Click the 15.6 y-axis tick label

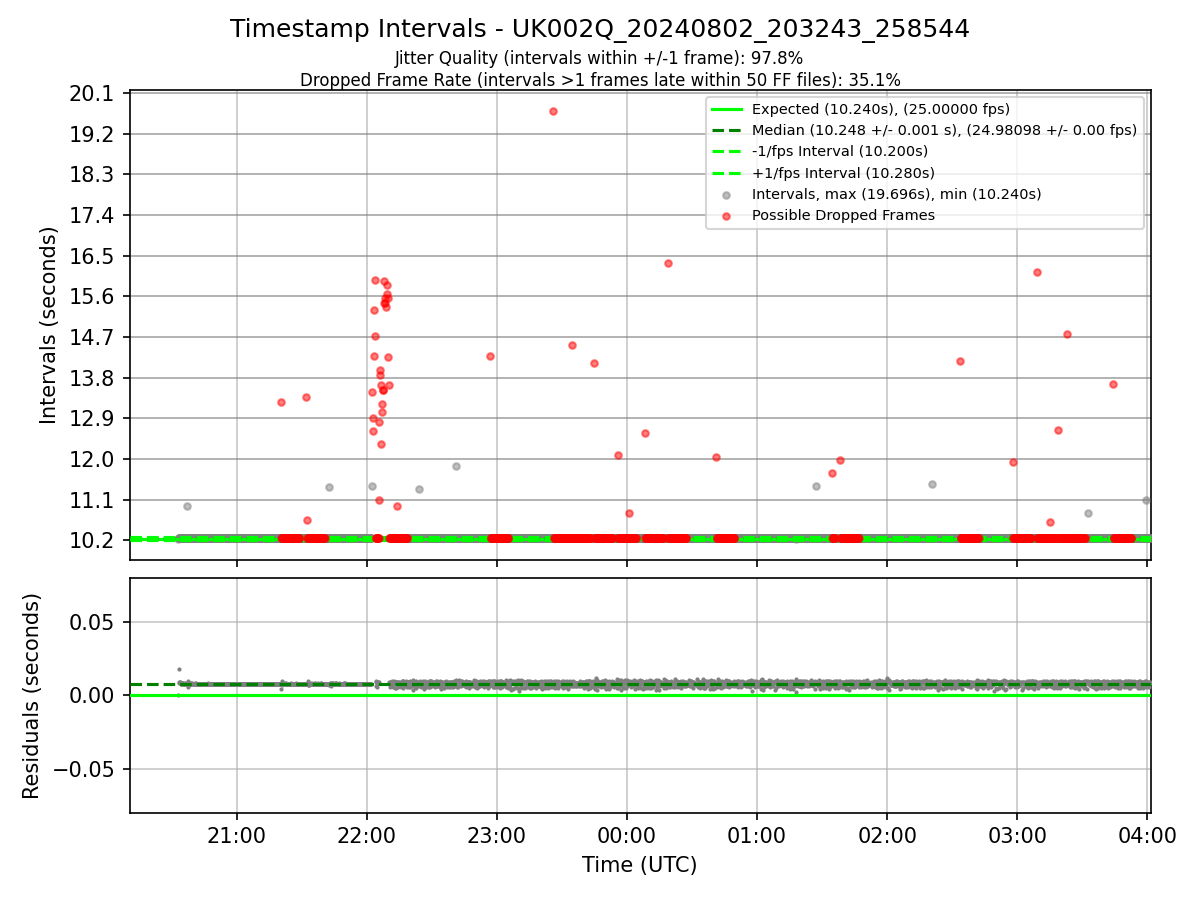[x=94, y=297]
